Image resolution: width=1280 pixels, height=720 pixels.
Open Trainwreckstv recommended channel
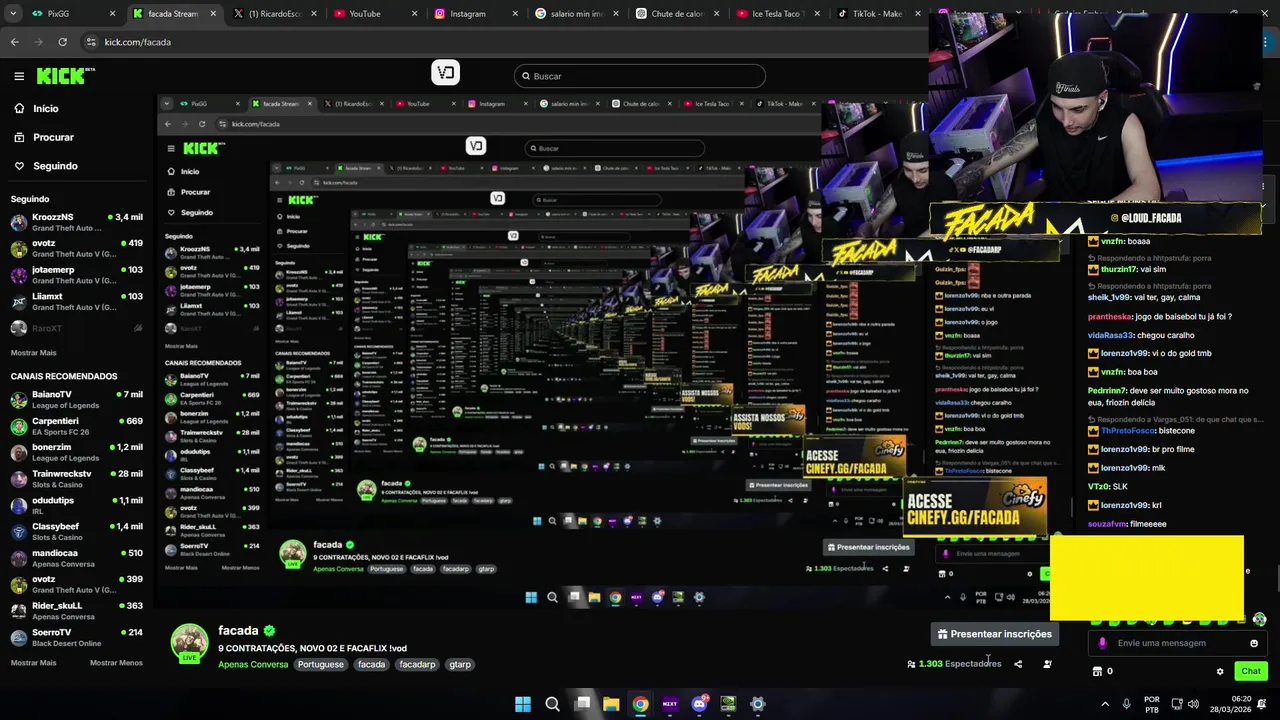76,479
